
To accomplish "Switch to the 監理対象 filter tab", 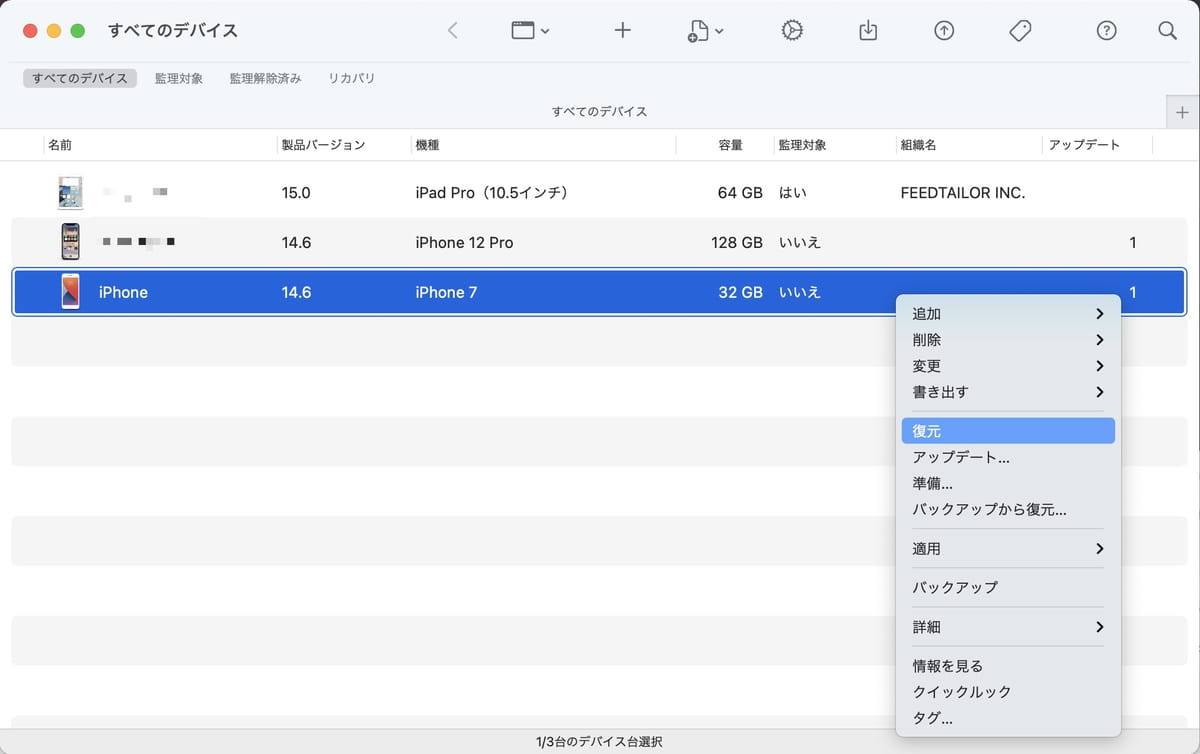I will click(x=179, y=78).
